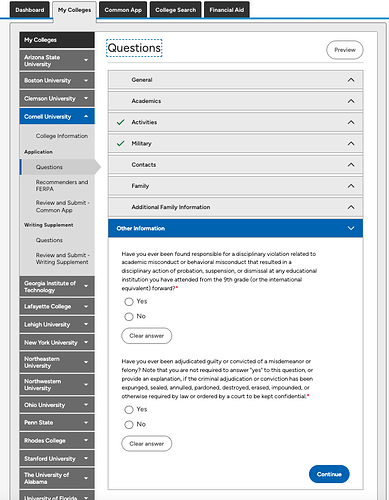This screenshot has width=389, height=500.
Task: Select Yes for the disciplinary violation question
Action: [x=129, y=302]
